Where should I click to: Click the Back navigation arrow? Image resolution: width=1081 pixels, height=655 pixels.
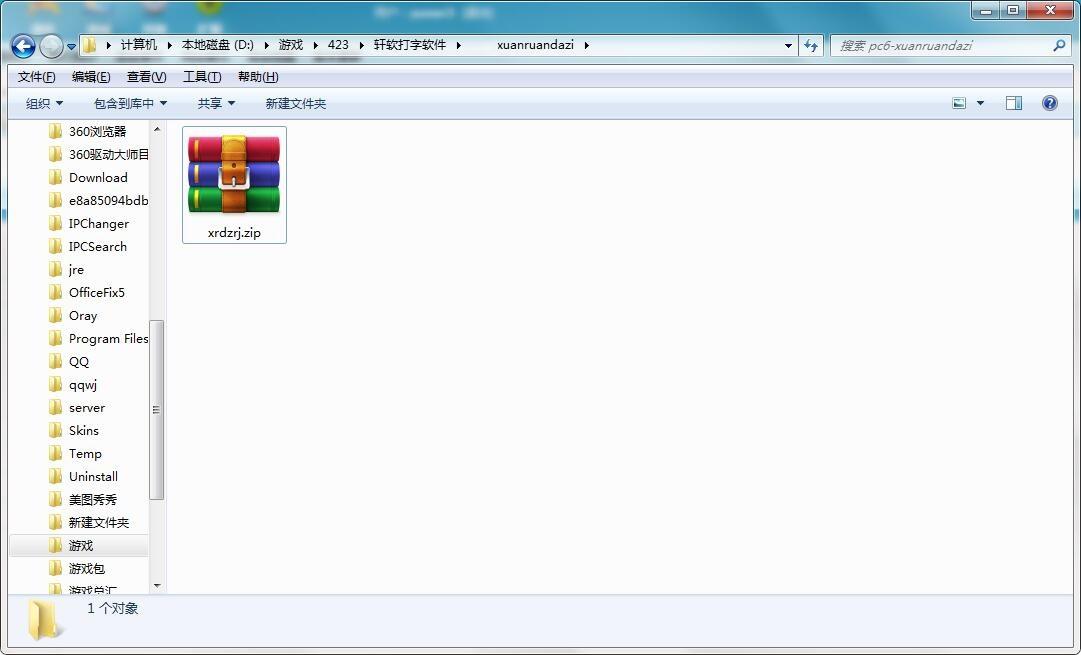[x=23, y=46]
